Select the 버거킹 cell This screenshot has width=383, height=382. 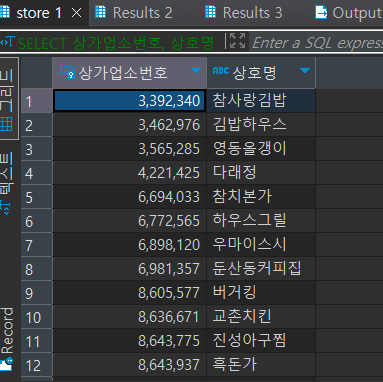coord(261,293)
